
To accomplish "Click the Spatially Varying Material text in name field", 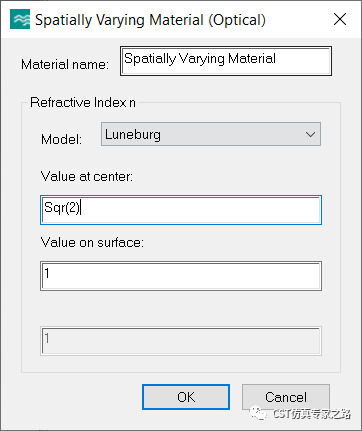I will click(x=200, y=59).
